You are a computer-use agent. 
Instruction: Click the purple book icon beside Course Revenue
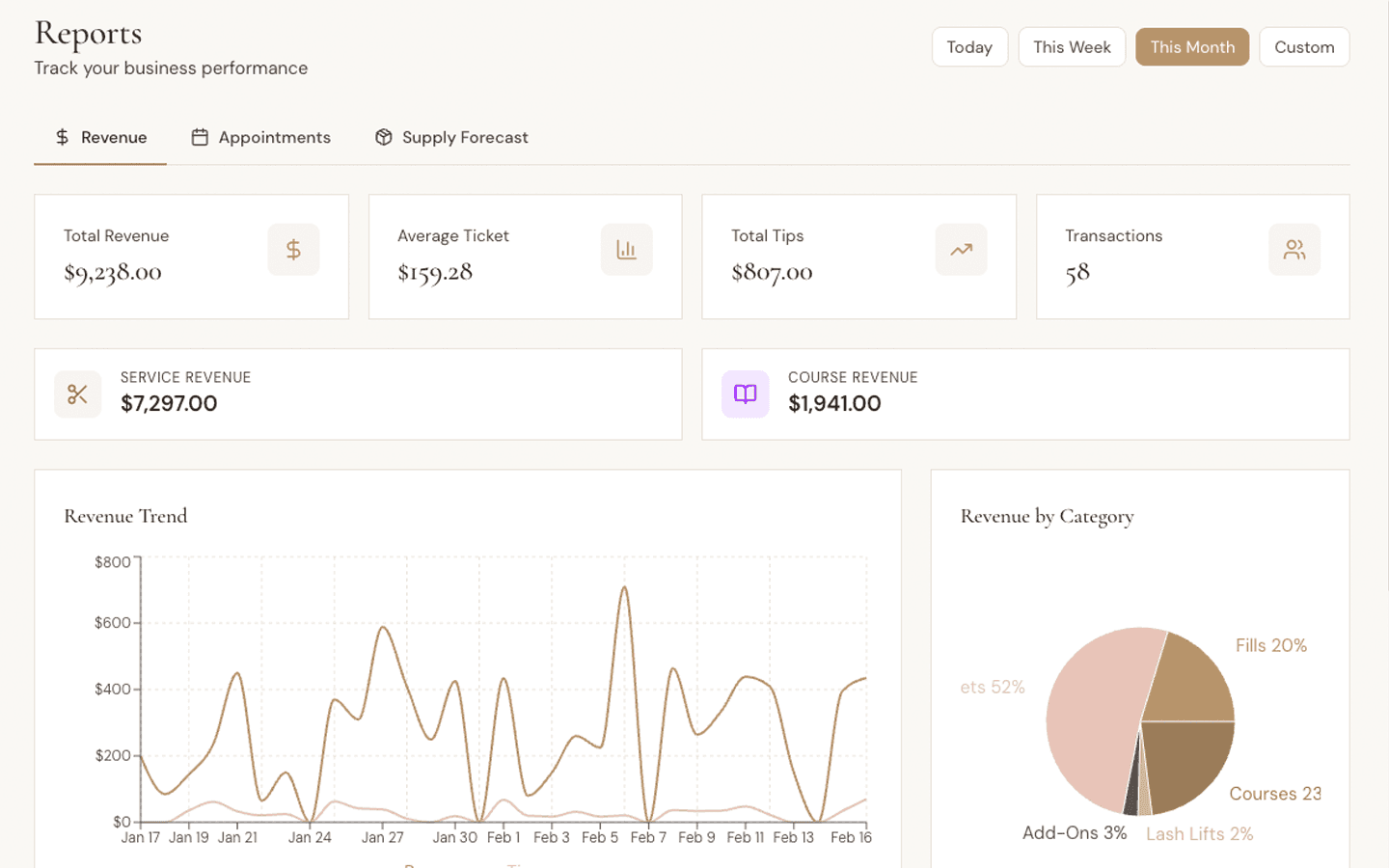[x=745, y=393]
